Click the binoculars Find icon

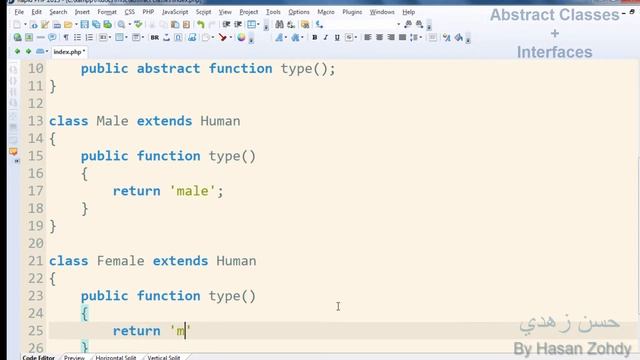pyautogui.click(x=279, y=25)
